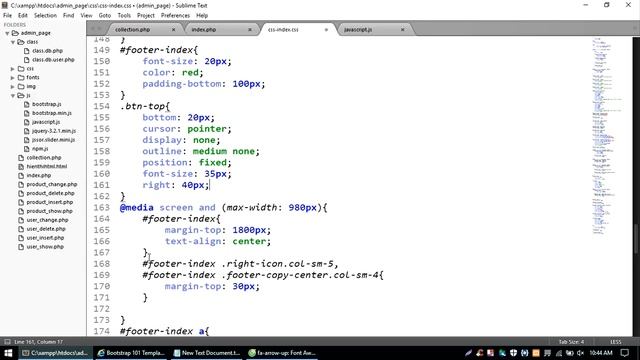This screenshot has width=640, height=360.
Task: Close the css-index.css tab
Action: coord(326,29)
